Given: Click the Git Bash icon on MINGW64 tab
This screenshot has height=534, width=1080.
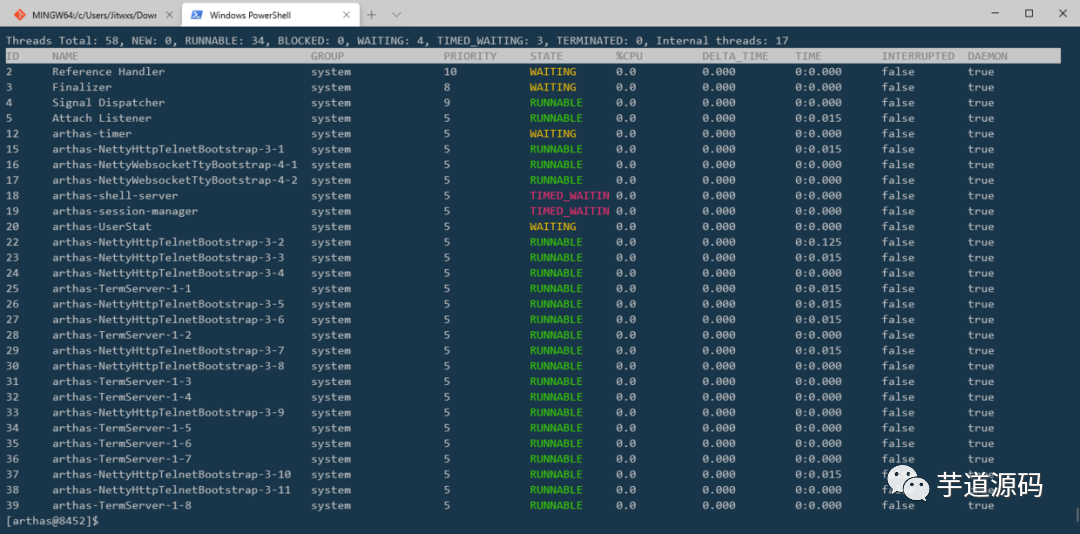Looking at the screenshot, I should coord(19,14).
